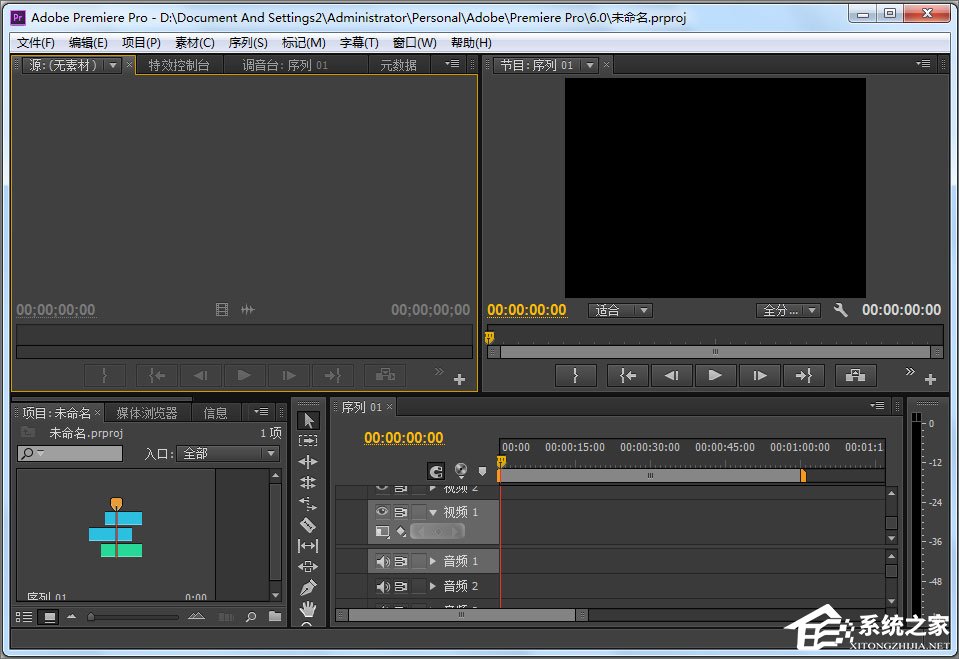
Task: Click program monitor Export Frame camera button
Action: [x=855, y=375]
